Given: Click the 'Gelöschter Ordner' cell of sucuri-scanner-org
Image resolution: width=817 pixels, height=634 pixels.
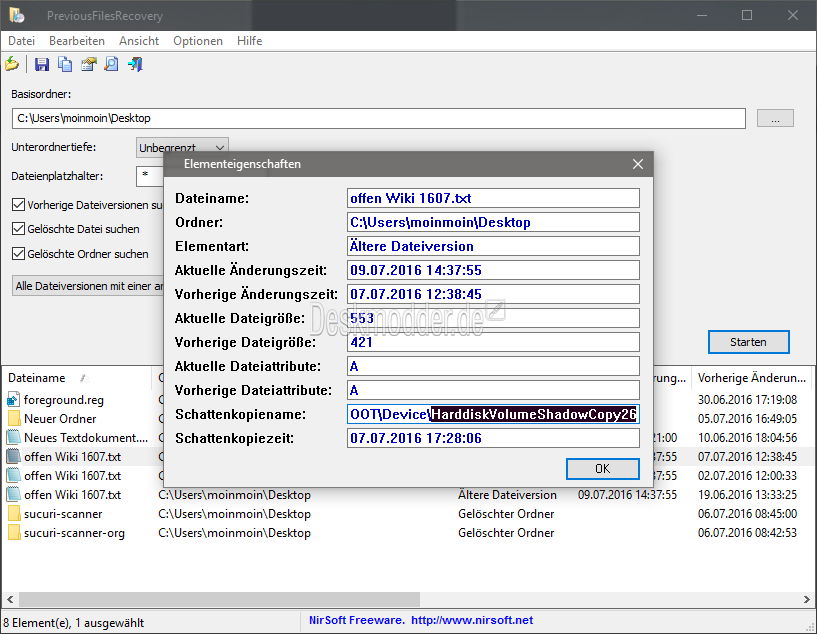Looking at the screenshot, I should [x=506, y=533].
